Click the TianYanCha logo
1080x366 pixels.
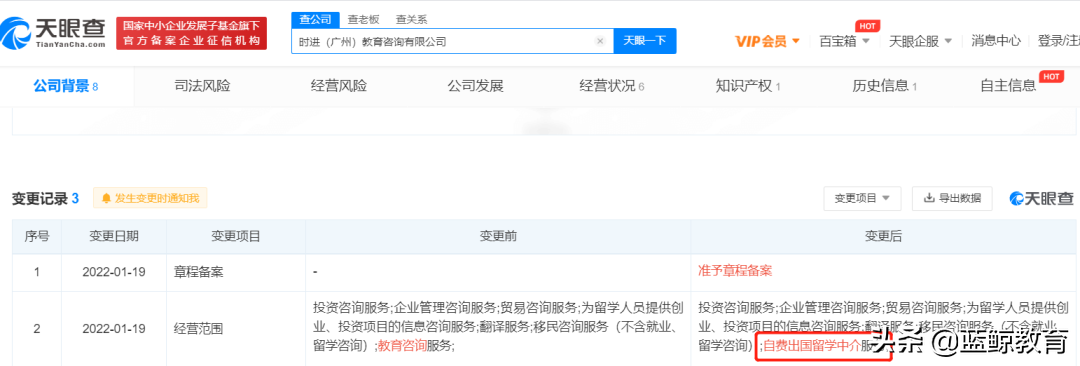(53, 32)
